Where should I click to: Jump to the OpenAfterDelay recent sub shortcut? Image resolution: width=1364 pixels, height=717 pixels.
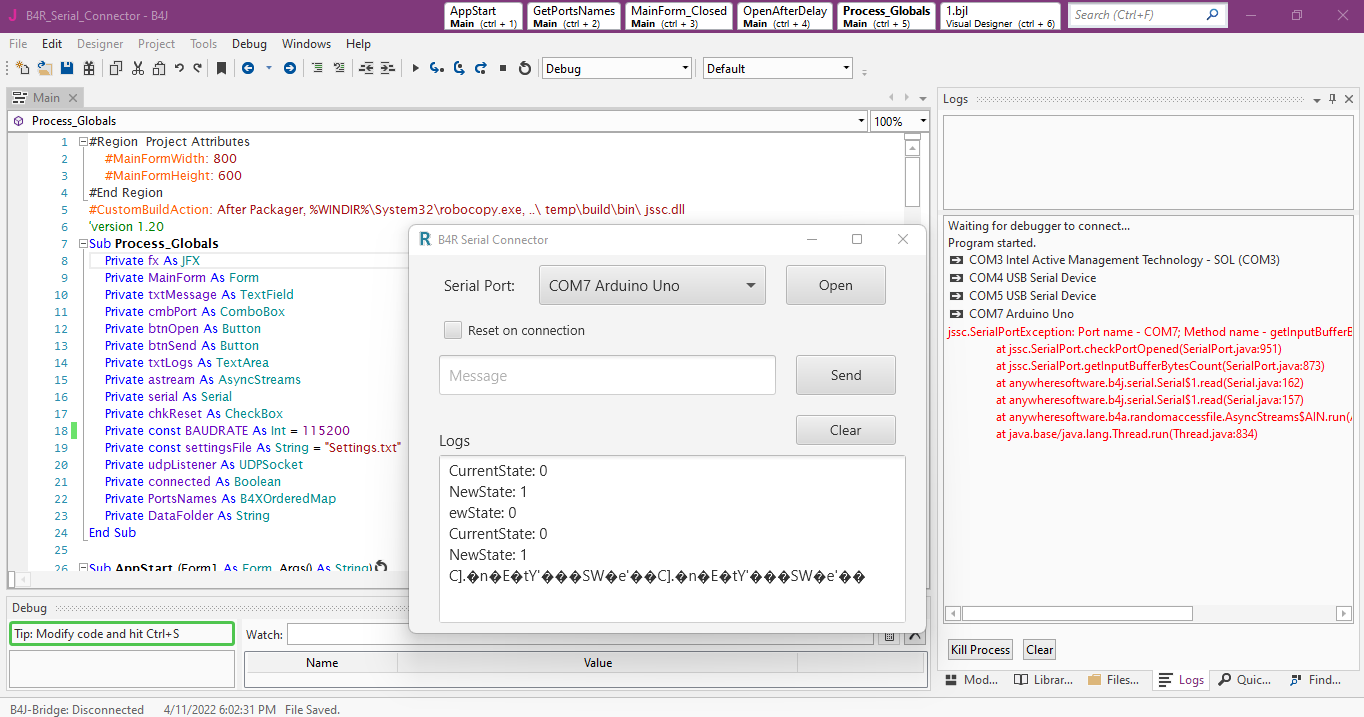click(x=784, y=16)
